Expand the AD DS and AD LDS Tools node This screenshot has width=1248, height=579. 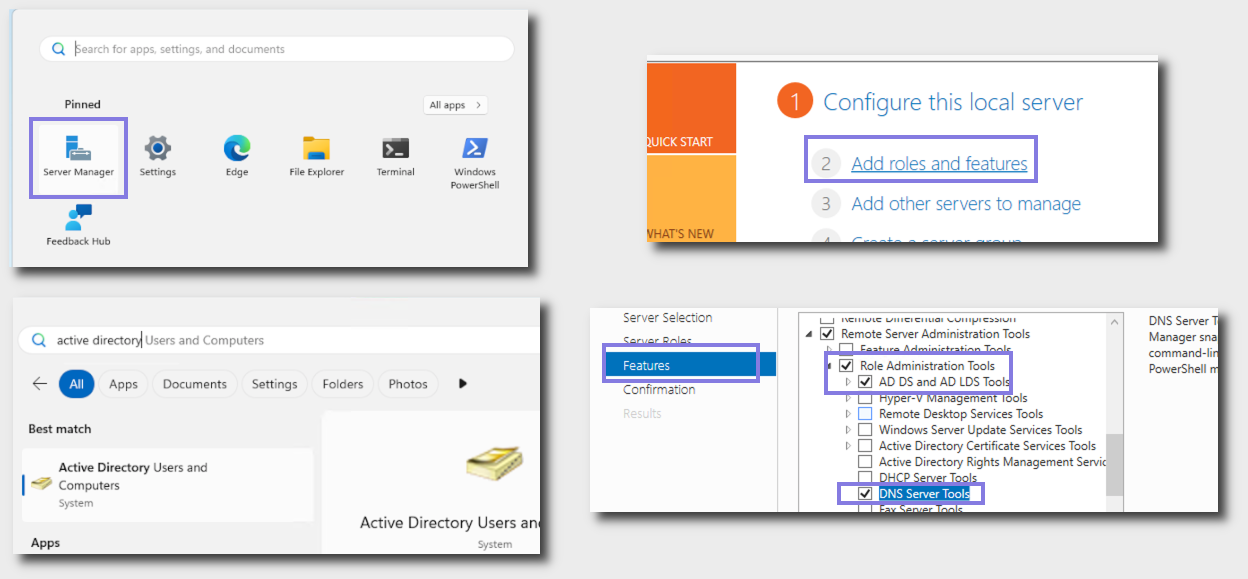coord(849,382)
